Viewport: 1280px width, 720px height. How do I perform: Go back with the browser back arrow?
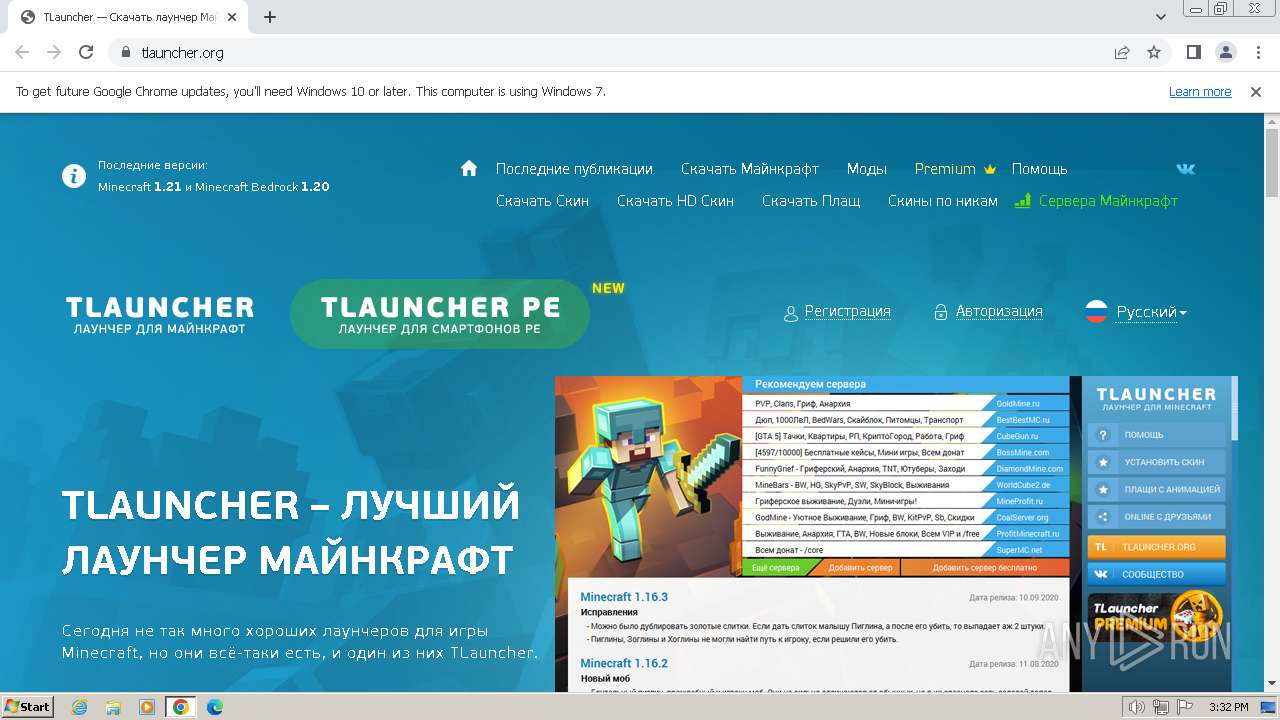coord(22,52)
